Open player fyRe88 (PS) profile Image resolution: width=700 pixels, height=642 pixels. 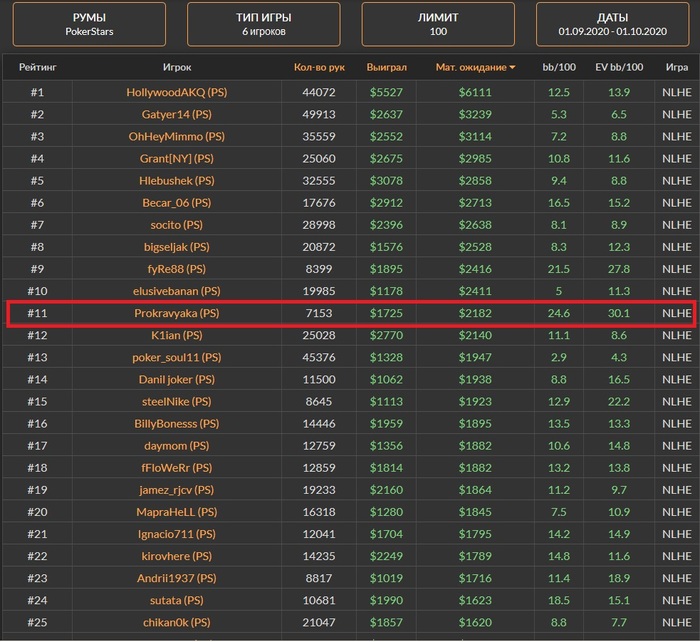click(177, 269)
